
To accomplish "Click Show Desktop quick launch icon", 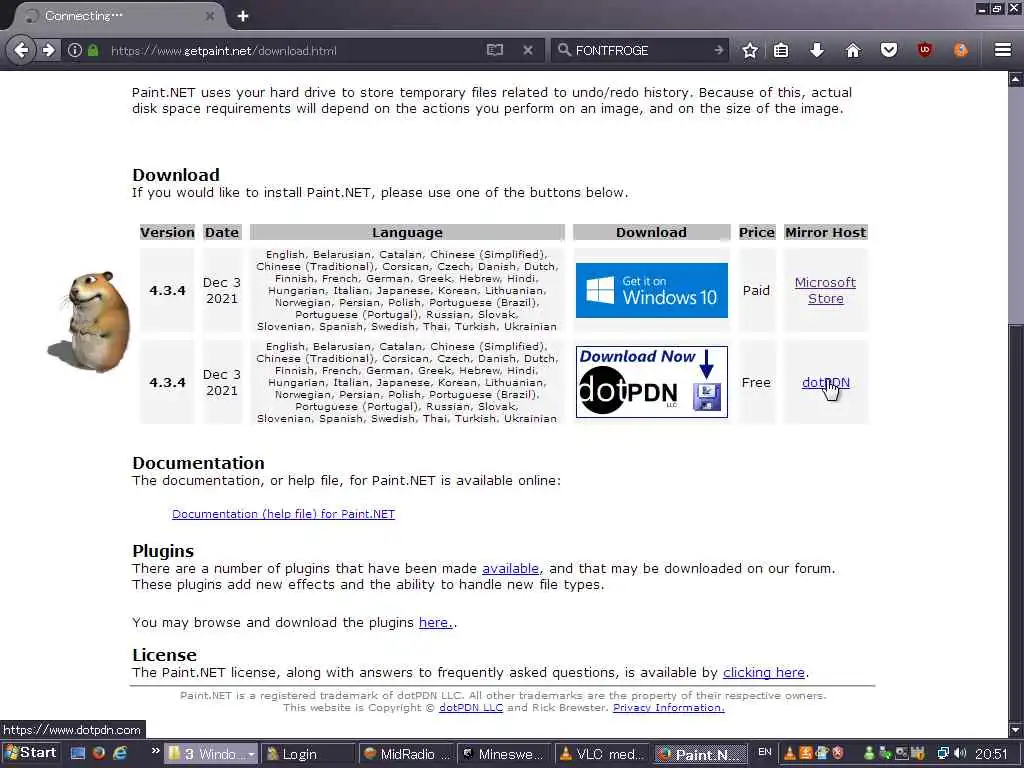I will (78, 753).
